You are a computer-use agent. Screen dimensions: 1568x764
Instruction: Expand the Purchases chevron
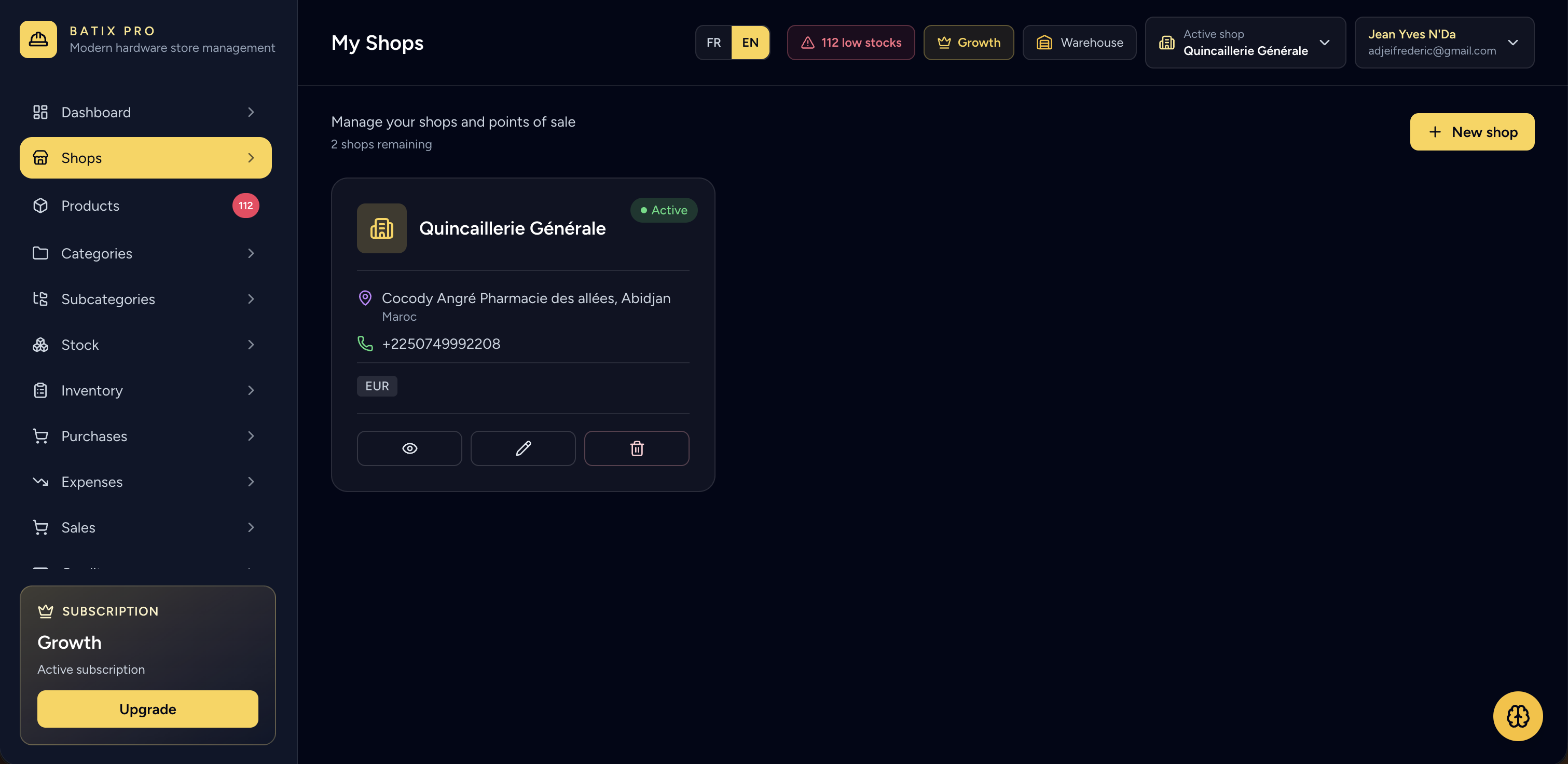coord(251,436)
